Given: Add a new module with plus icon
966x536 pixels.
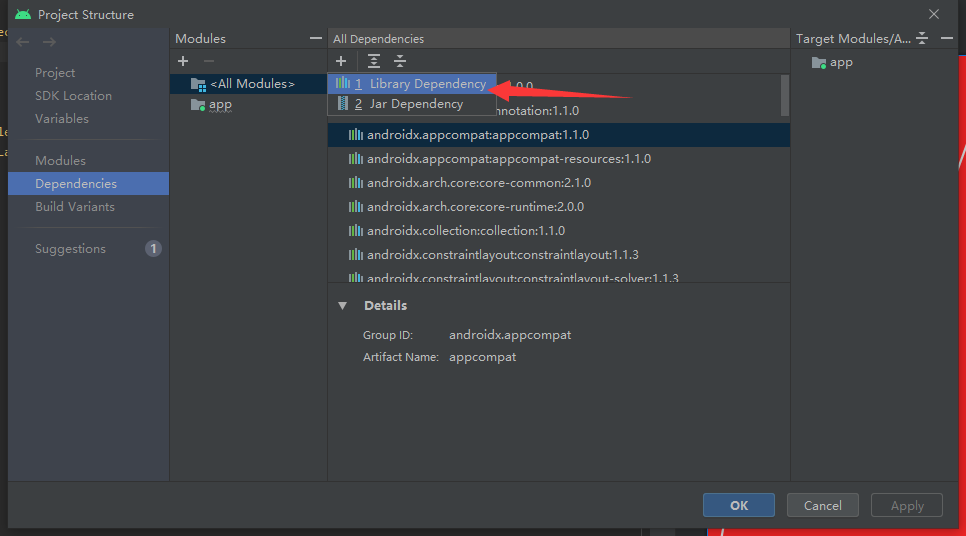Looking at the screenshot, I should pos(183,61).
